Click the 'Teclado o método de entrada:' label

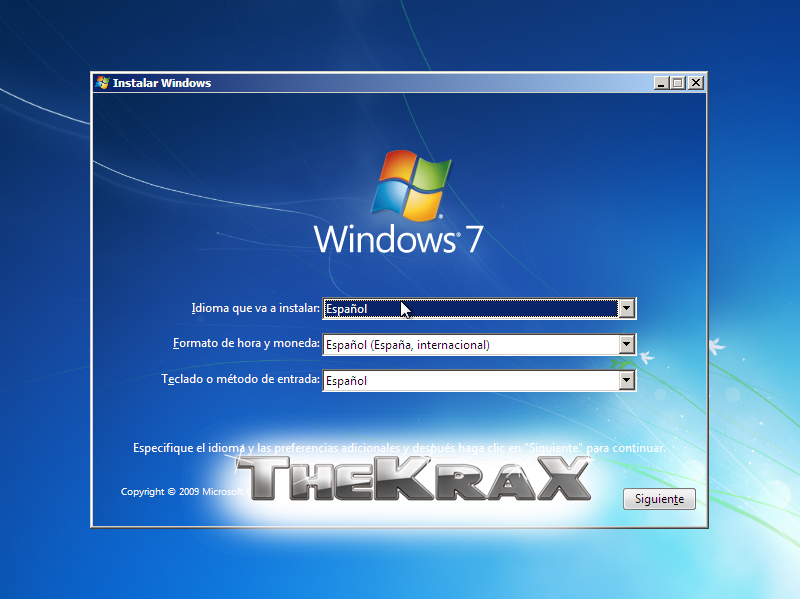(240, 379)
